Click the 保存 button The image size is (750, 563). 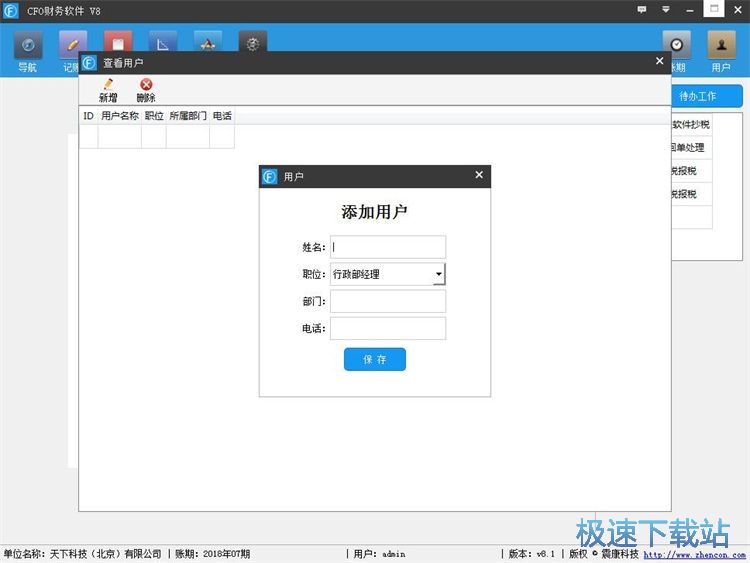point(375,359)
